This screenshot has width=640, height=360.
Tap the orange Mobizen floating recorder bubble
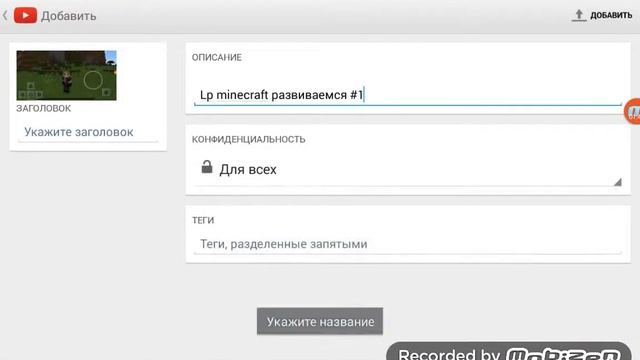point(633,111)
